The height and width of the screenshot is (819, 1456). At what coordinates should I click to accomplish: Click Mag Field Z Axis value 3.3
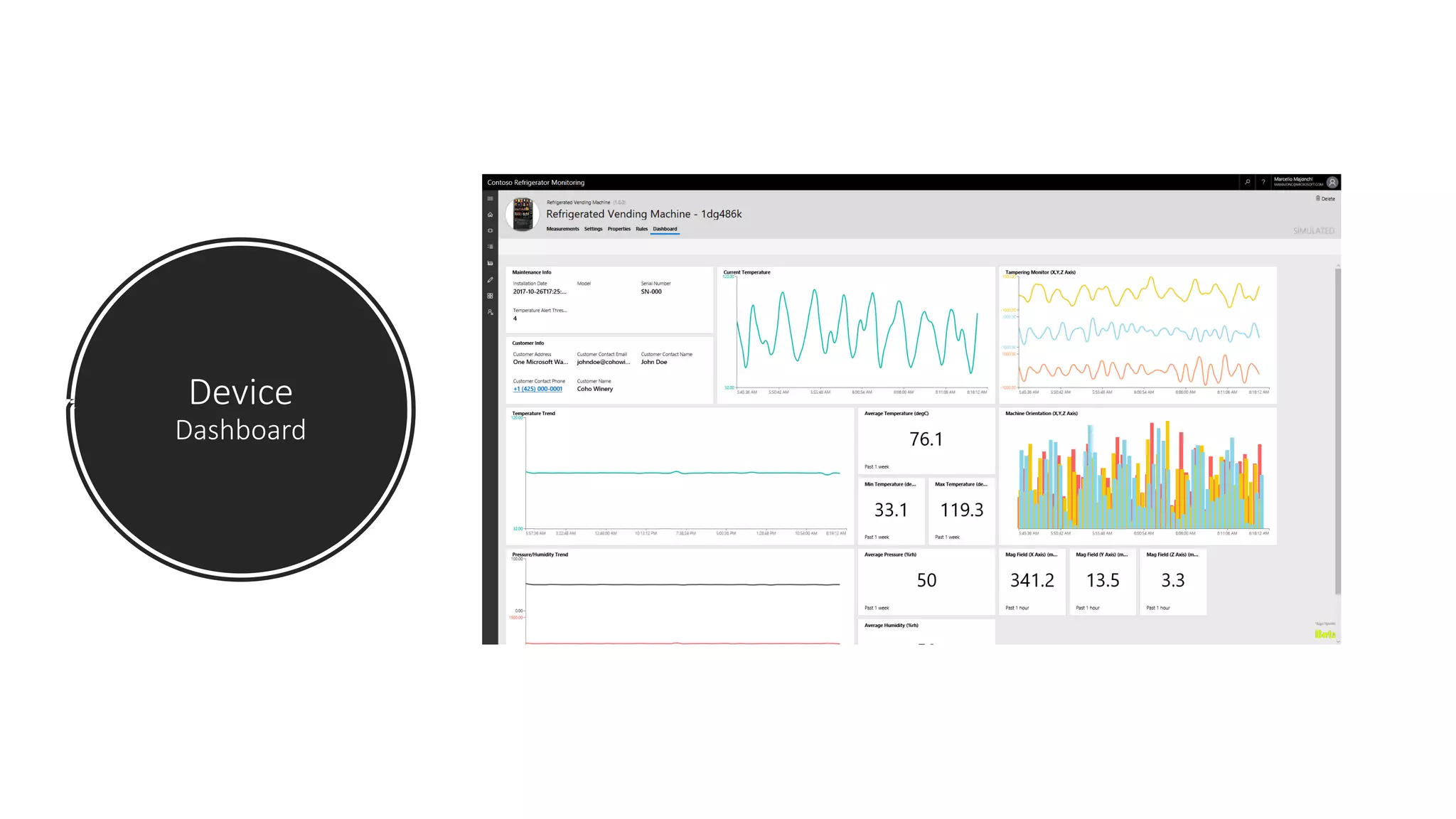[1173, 580]
